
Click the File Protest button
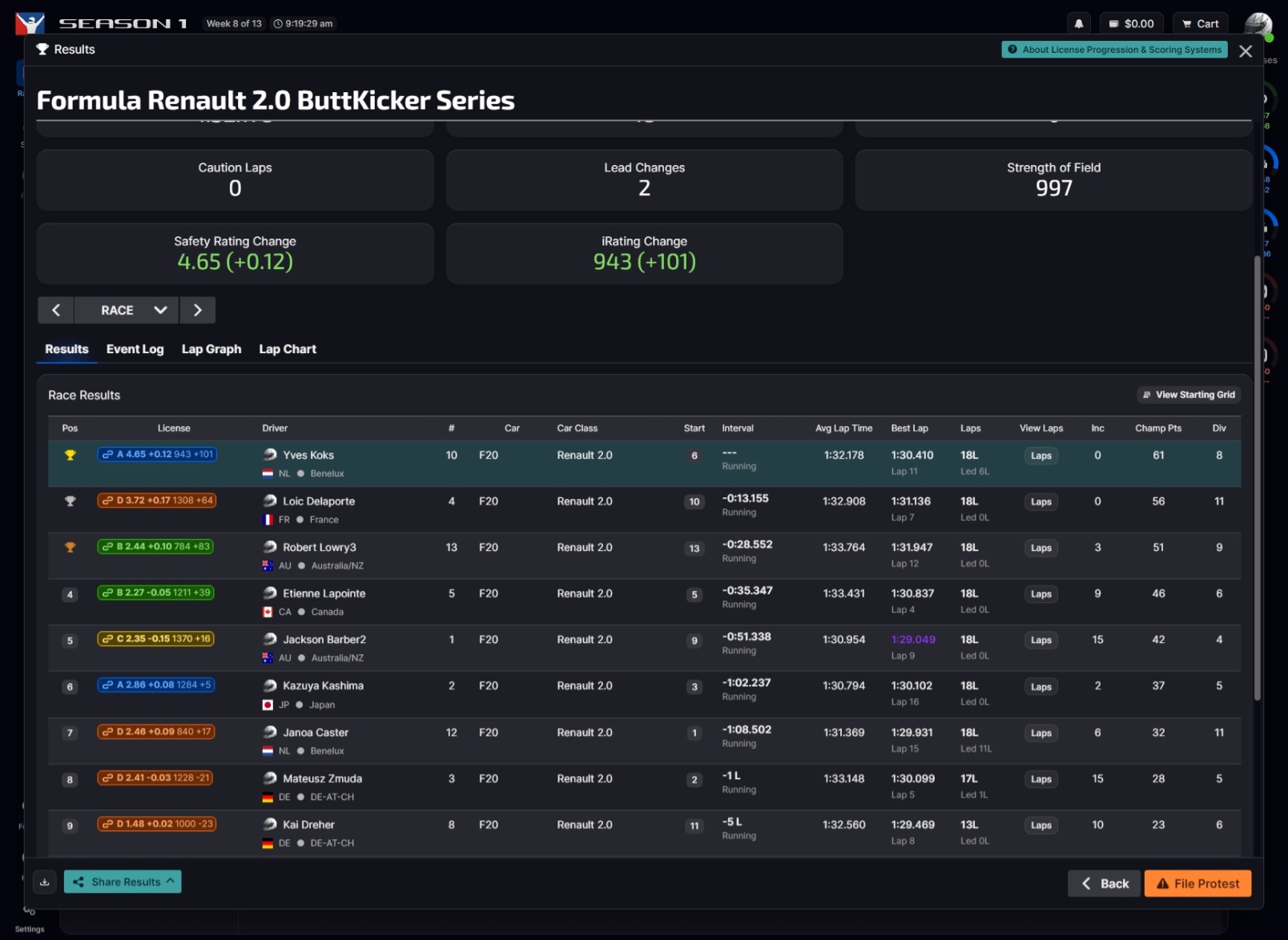(1197, 883)
